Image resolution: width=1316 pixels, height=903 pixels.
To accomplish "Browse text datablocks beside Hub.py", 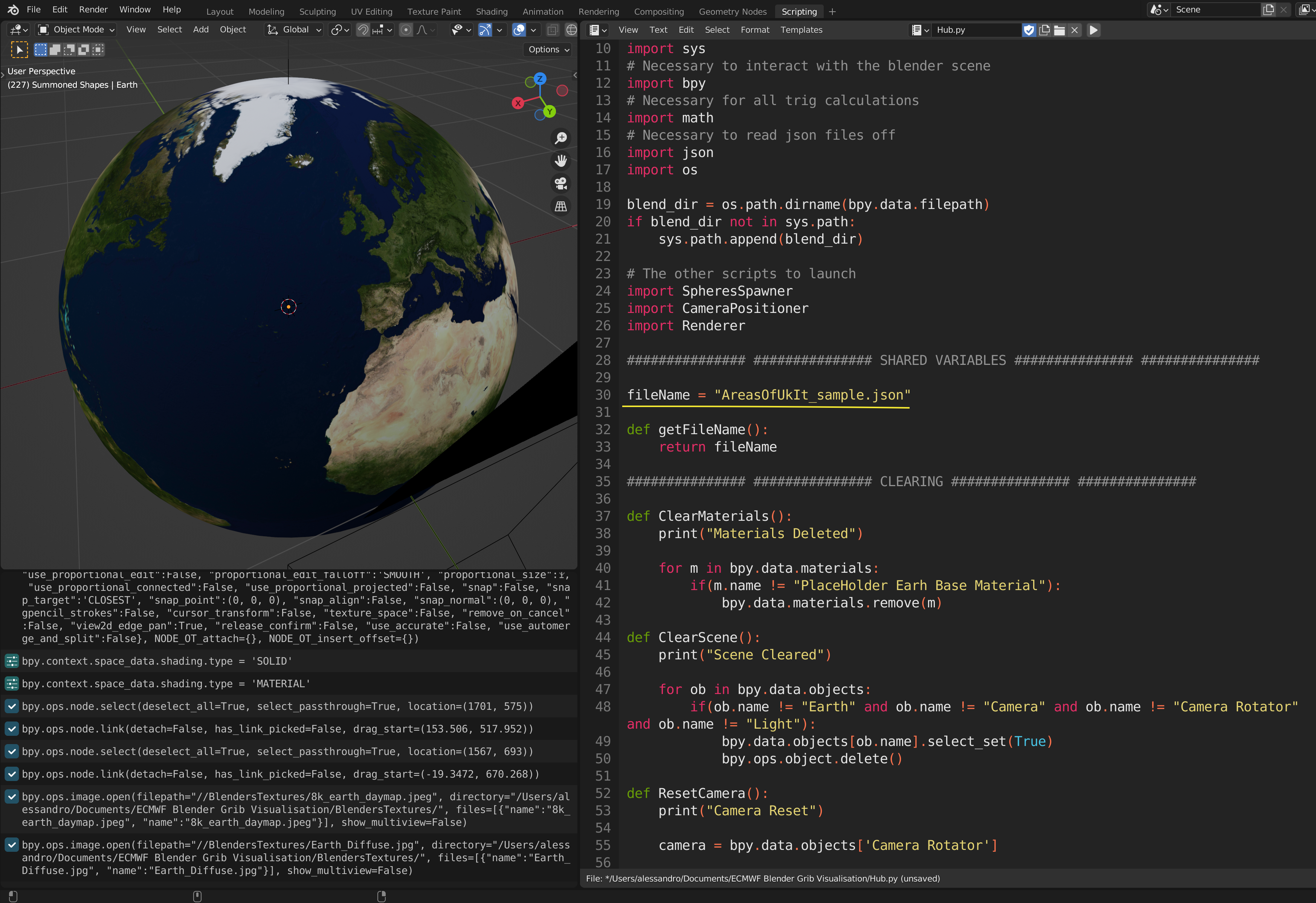I will coord(920,30).
